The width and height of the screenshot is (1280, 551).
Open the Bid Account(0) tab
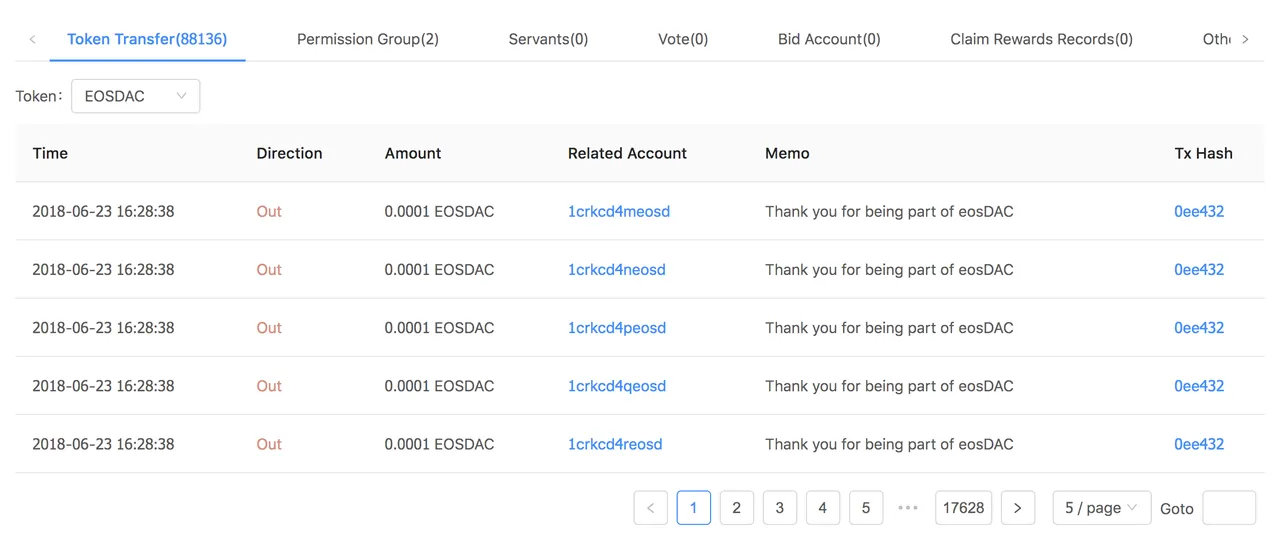click(829, 39)
